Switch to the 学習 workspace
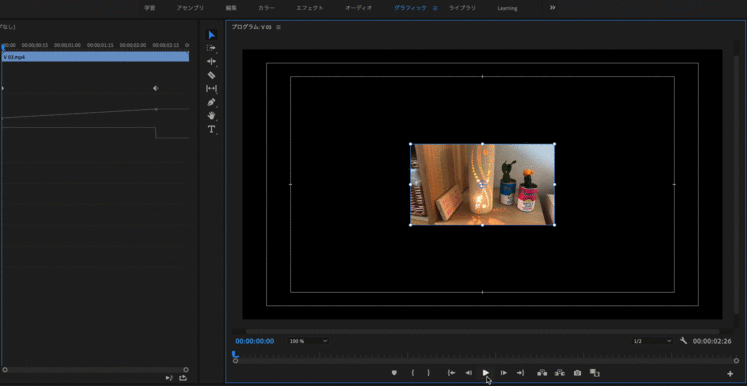Image resolution: width=747 pixels, height=386 pixels. (150, 8)
